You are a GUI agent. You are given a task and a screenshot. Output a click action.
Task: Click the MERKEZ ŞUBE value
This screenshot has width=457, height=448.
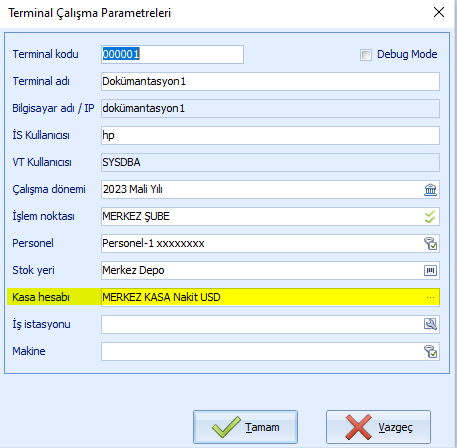136,216
